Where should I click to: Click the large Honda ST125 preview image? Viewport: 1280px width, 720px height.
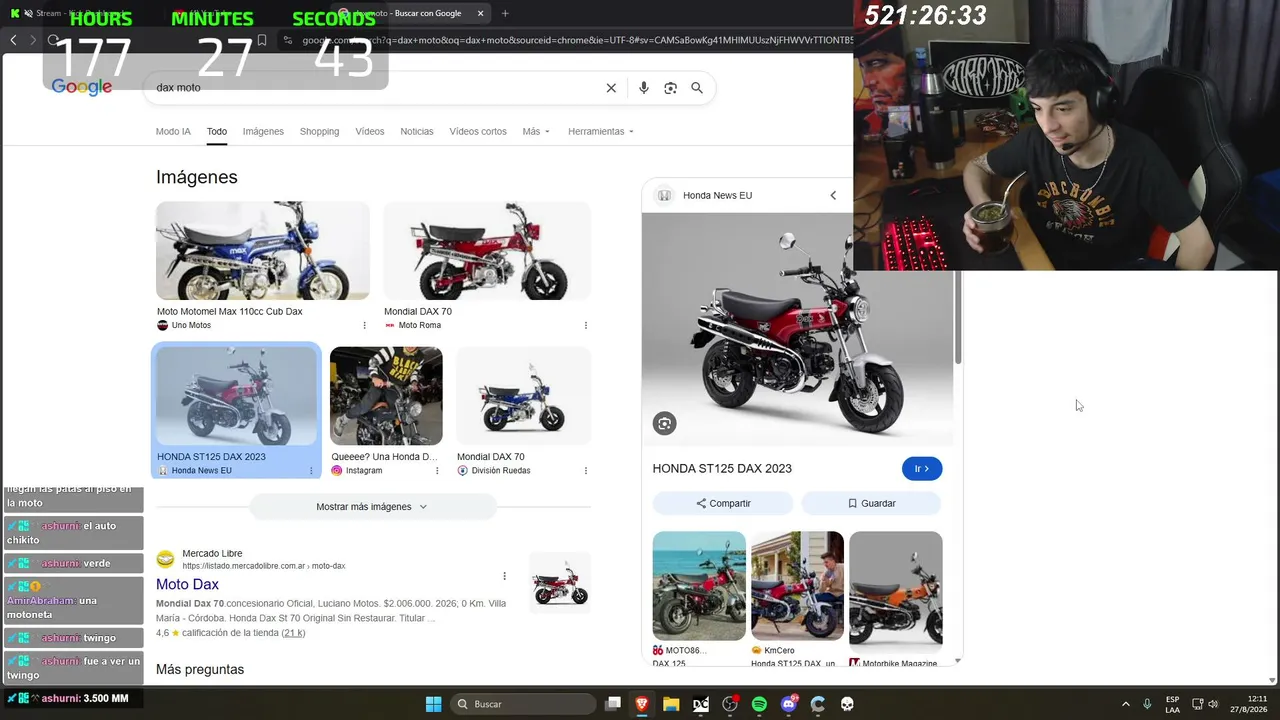[x=797, y=329]
